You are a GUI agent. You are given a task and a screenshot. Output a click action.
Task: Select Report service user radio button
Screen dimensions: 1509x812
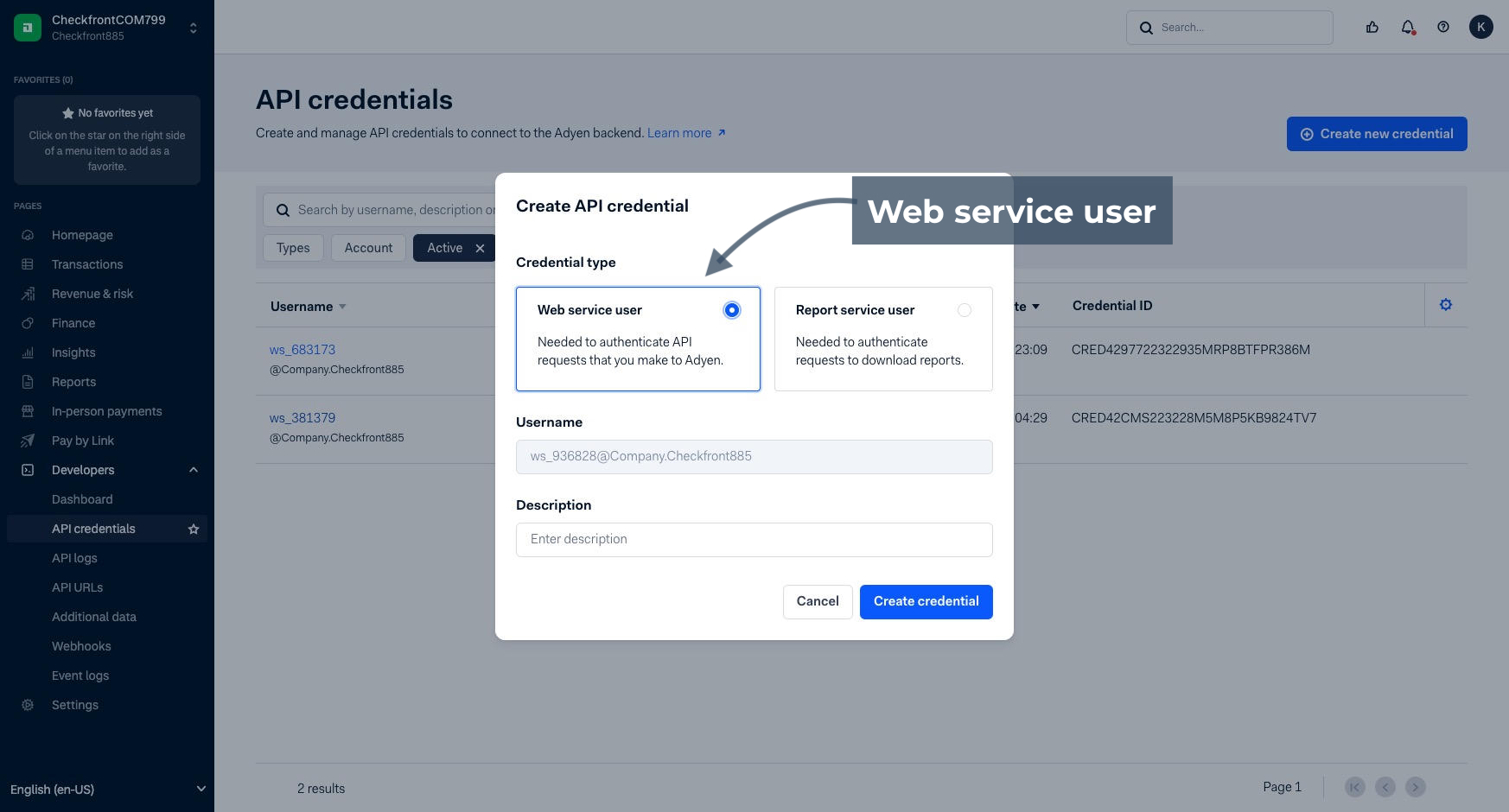(x=965, y=310)
